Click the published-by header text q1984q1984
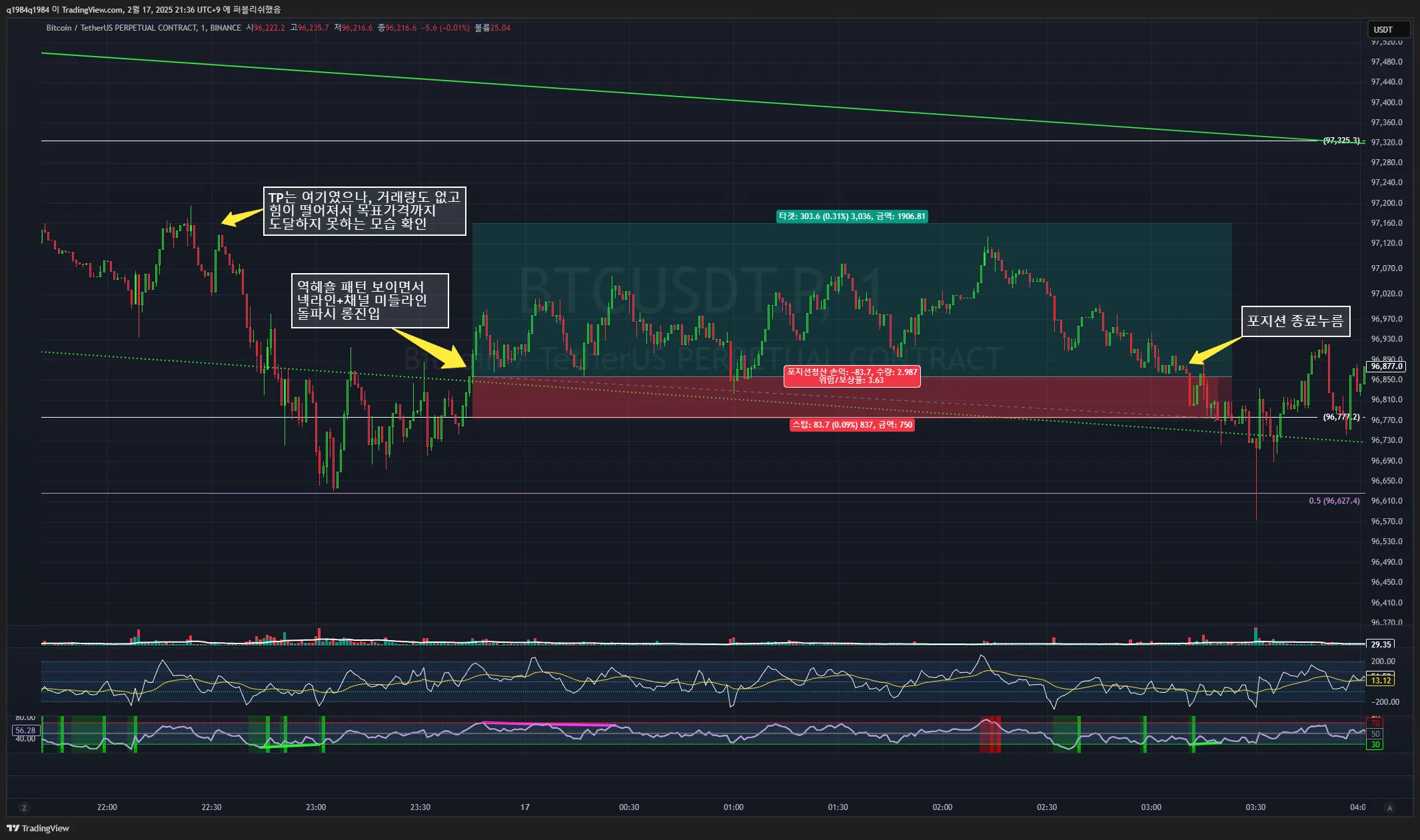Screen dimensions: 1420x840 (x=28, y=9)
